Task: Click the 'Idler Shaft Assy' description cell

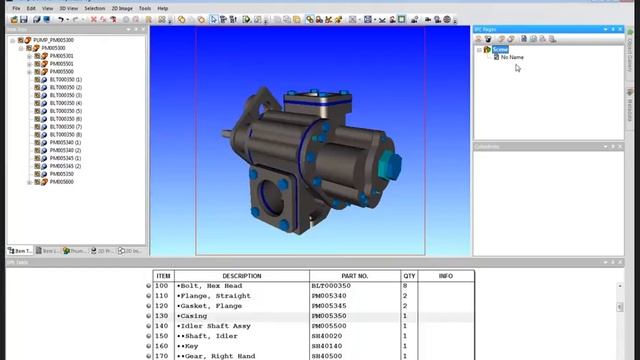Action: [x=242, y=326]
